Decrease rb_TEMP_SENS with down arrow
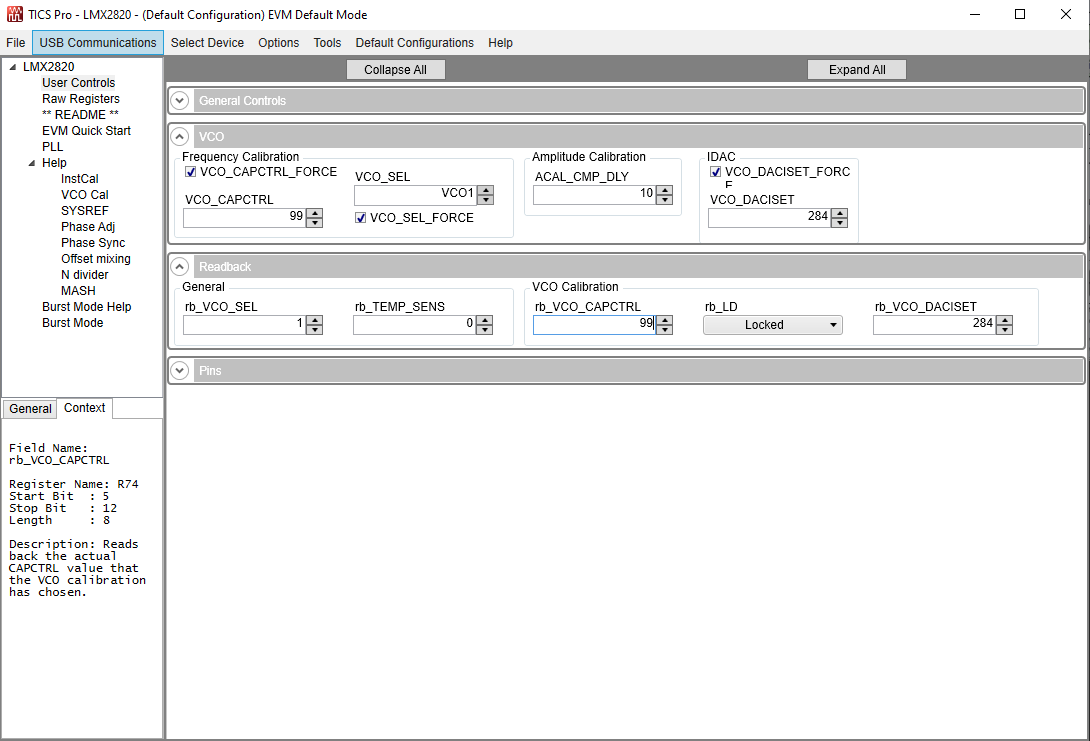This screenshot has height=741, width=1090. [x=485, y=329]
